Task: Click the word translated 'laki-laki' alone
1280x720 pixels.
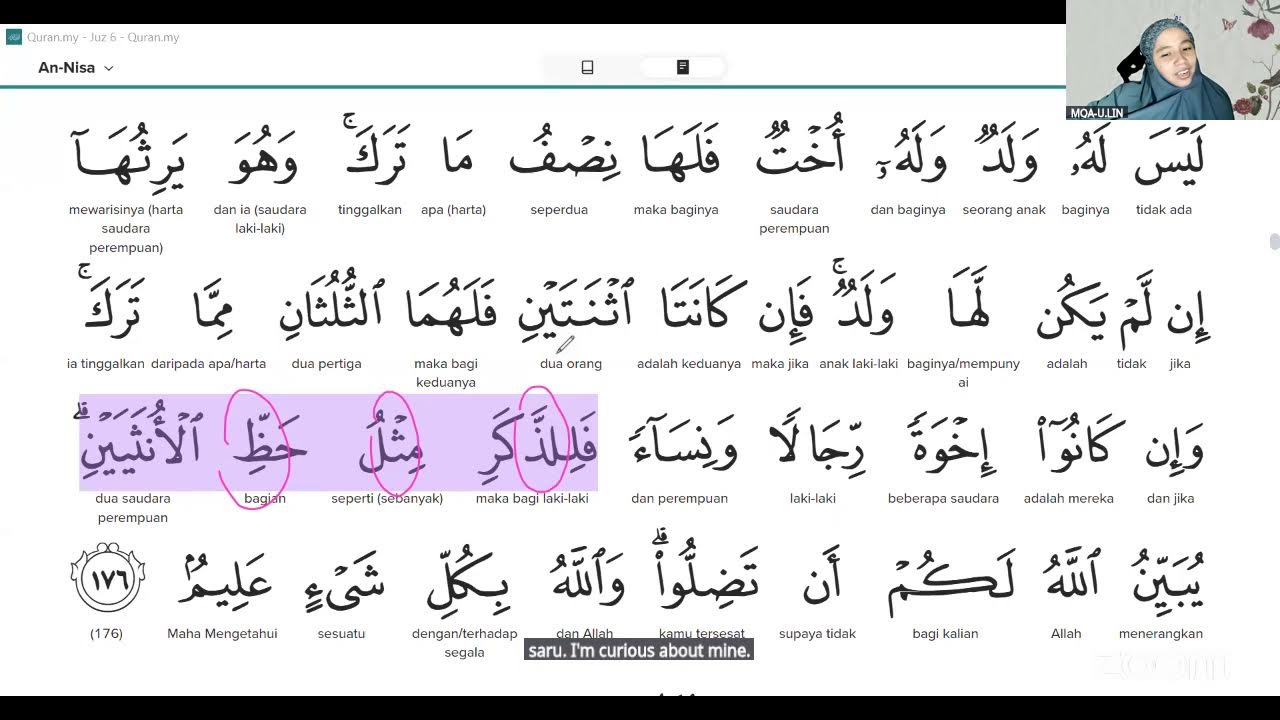Action: 817,445
